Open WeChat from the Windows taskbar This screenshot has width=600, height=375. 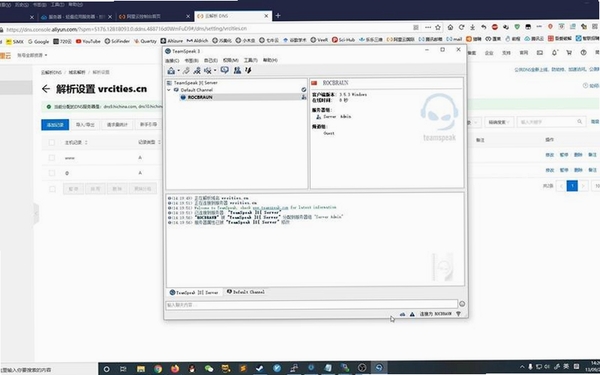pos(209,369)
